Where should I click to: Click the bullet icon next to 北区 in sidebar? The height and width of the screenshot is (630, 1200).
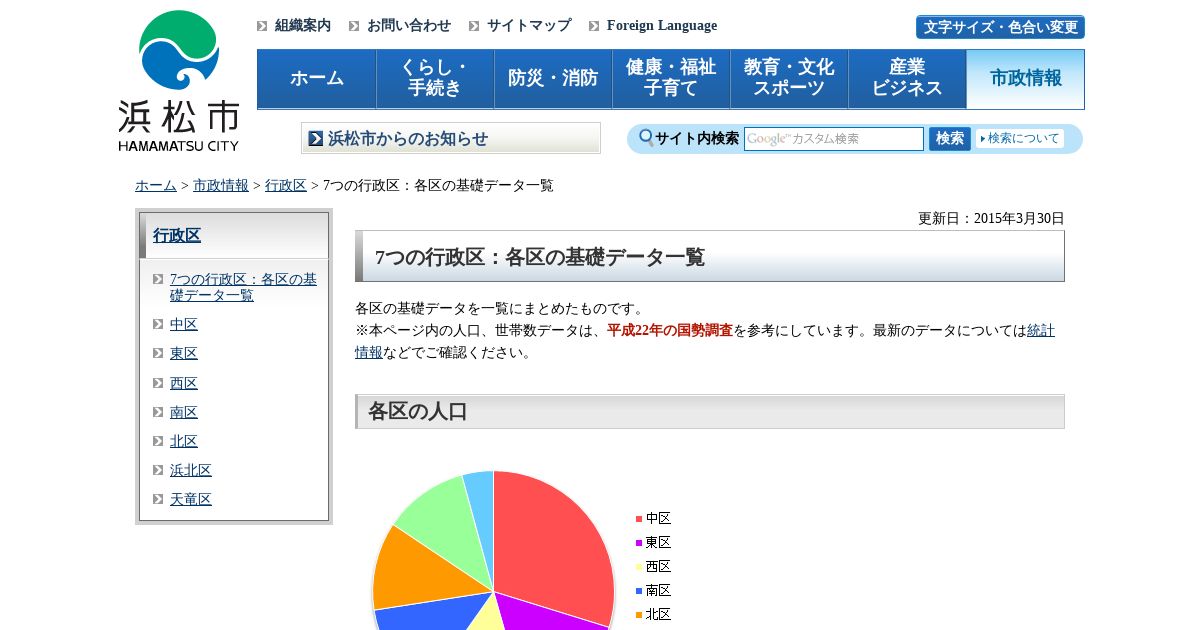click(158, 441)
